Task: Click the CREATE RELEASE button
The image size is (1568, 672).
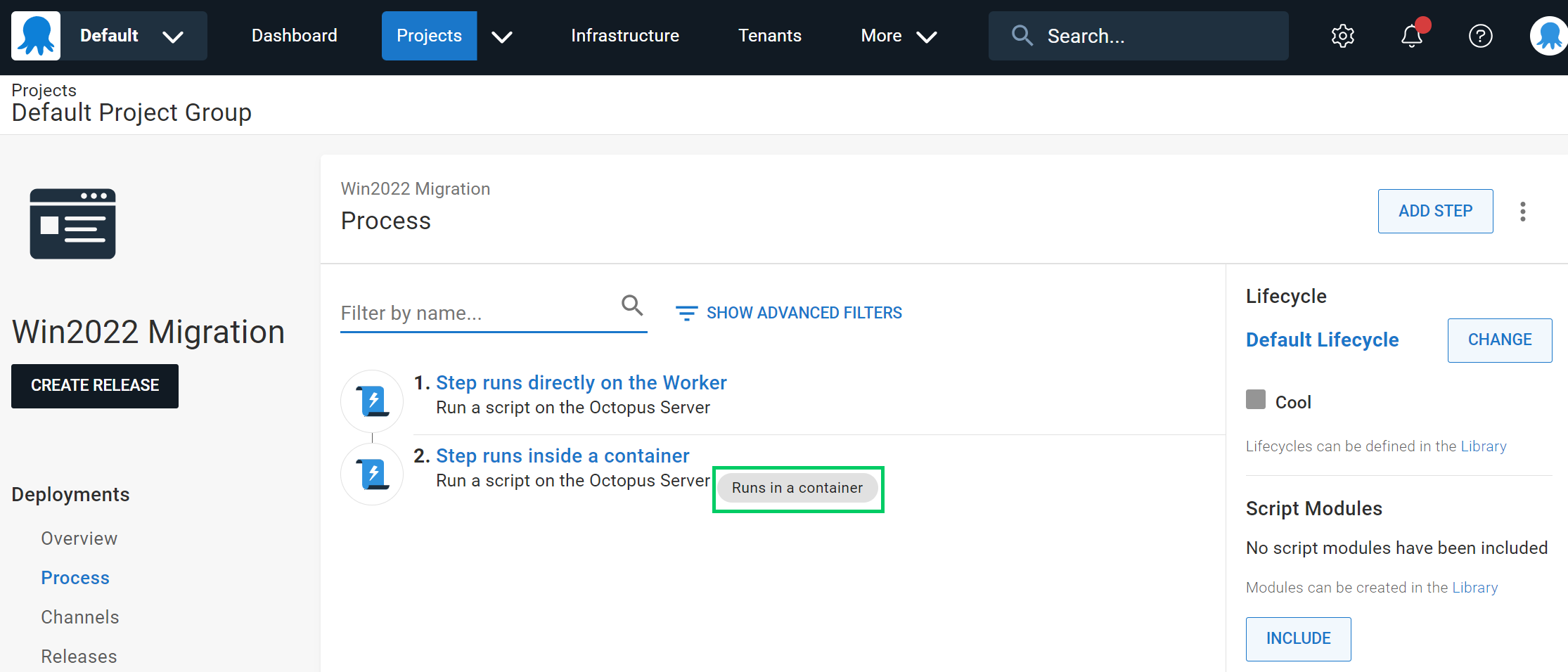Action: pos(95,386)
